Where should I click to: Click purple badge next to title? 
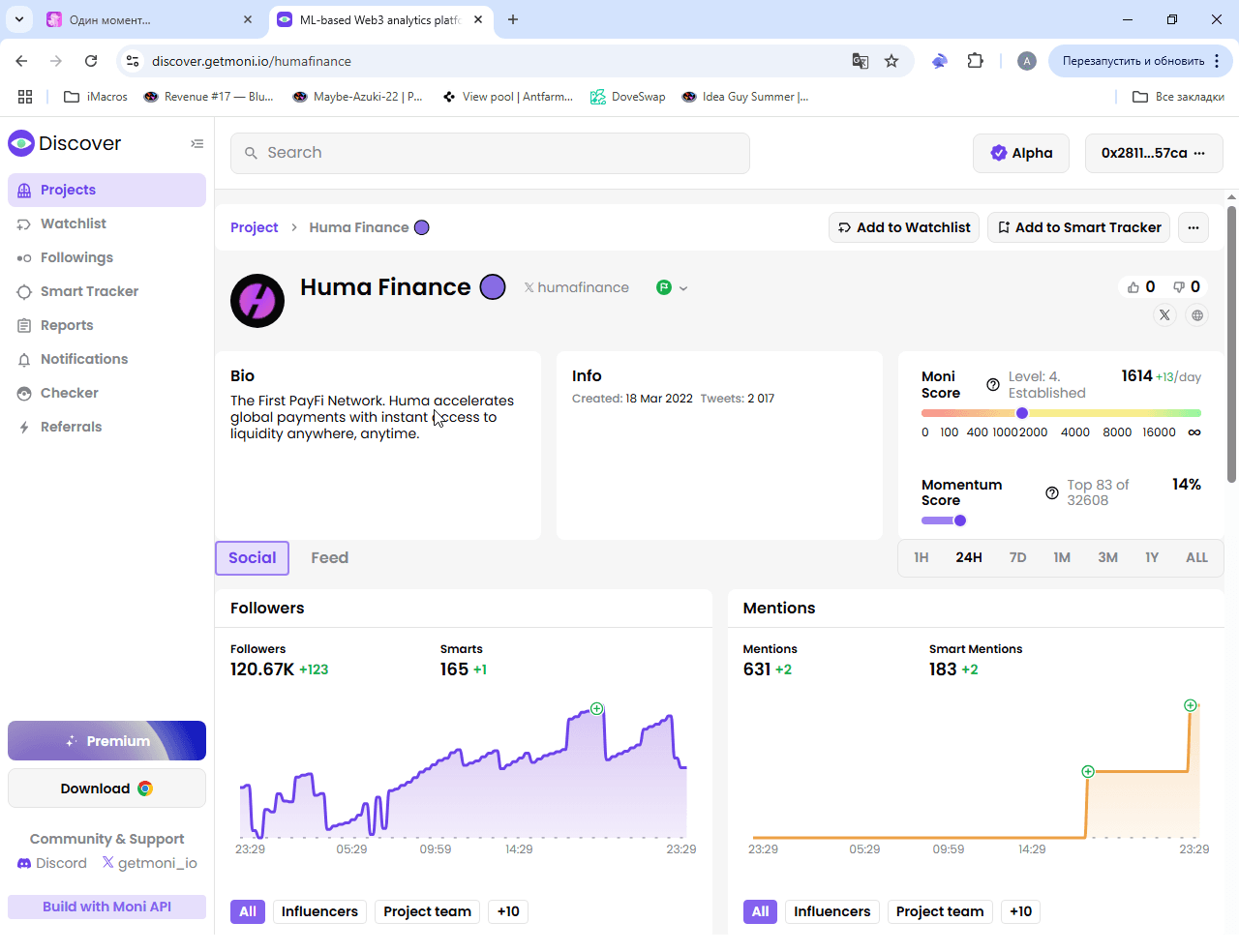(493, 287)
